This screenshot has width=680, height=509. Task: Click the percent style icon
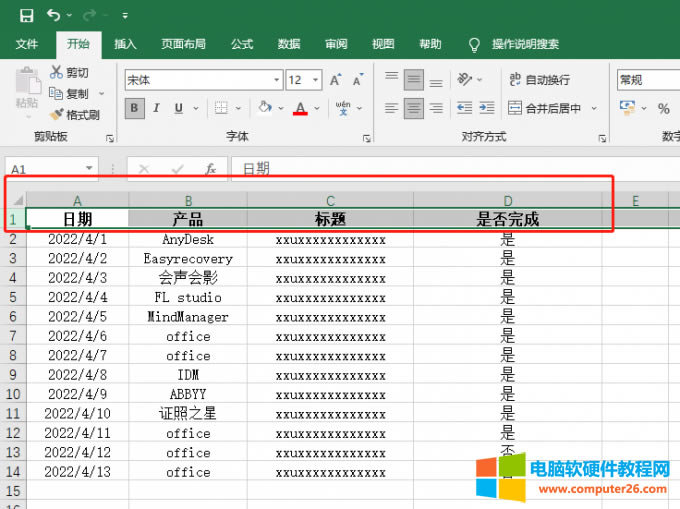pyautogui.click(x=663, y=108)
